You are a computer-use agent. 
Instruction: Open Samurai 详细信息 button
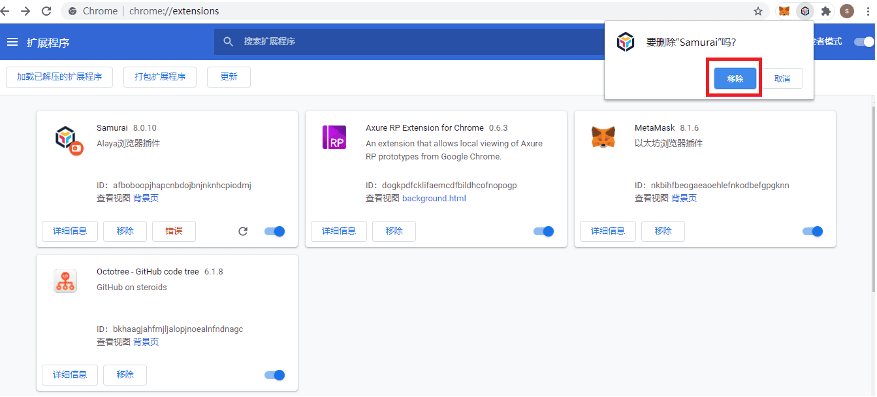[x=70, y=231]
